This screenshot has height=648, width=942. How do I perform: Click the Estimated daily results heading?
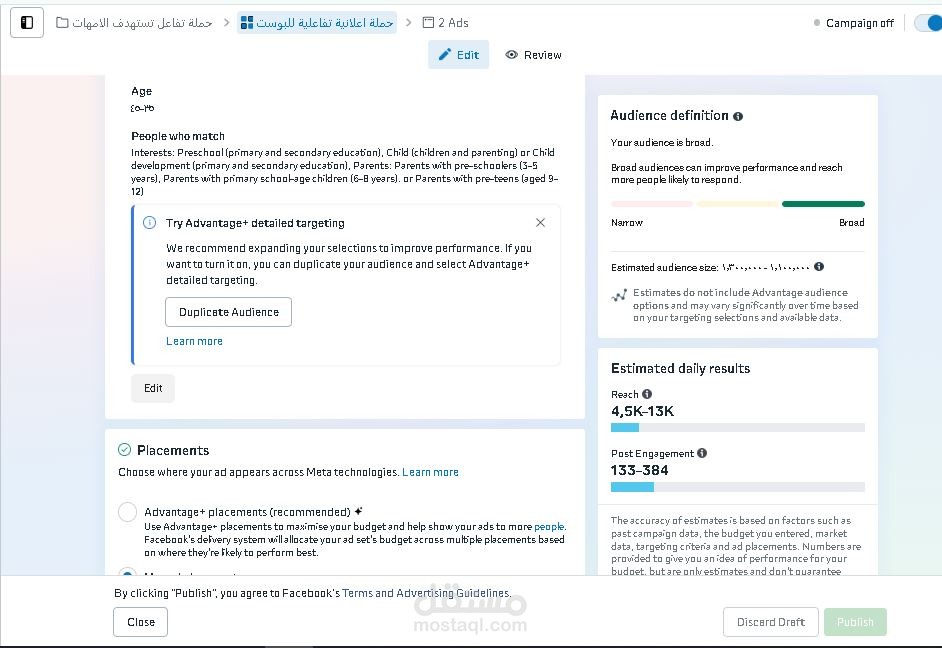coord(681,368)
